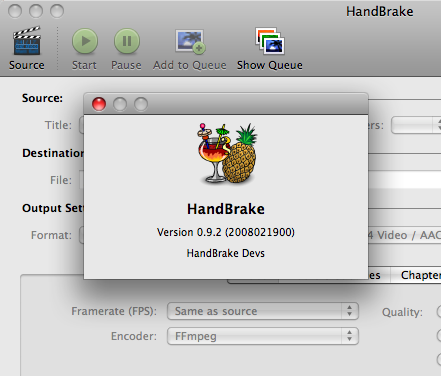Click the Encoder label
The image size is (441, 376).
pyautogui.click(x=134, y=336)
